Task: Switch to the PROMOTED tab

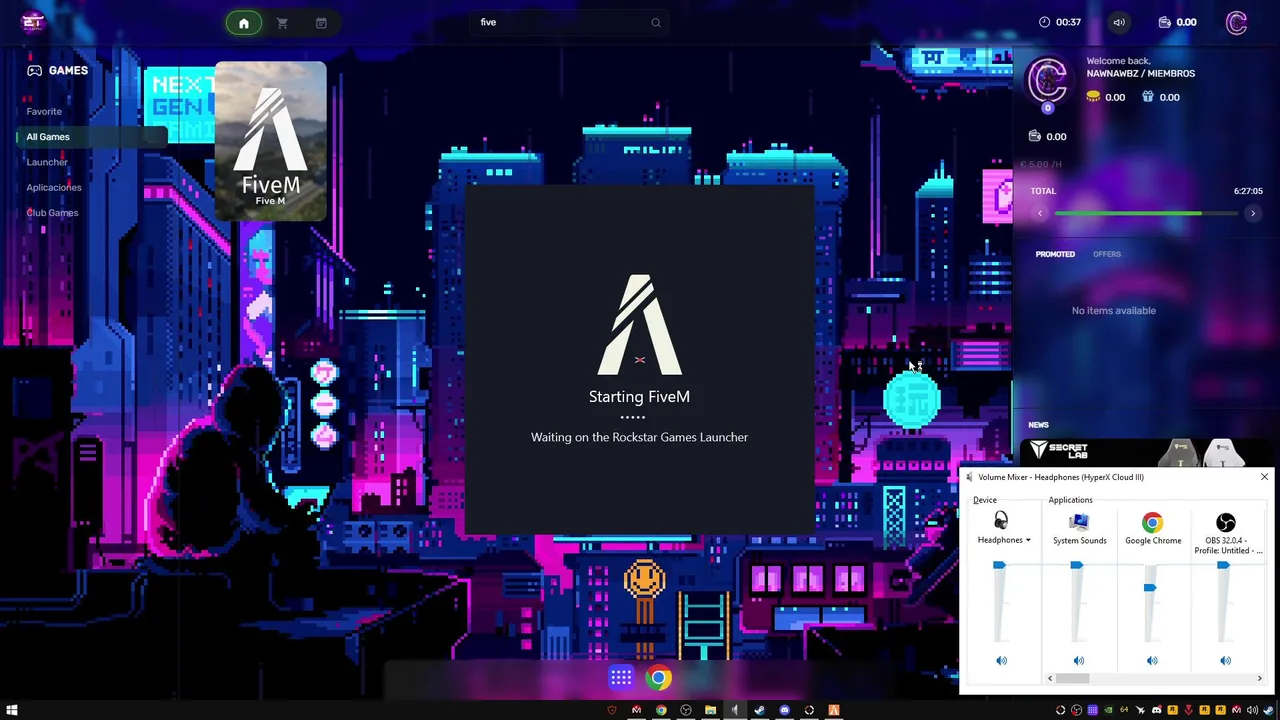Action: point(1055,254)
